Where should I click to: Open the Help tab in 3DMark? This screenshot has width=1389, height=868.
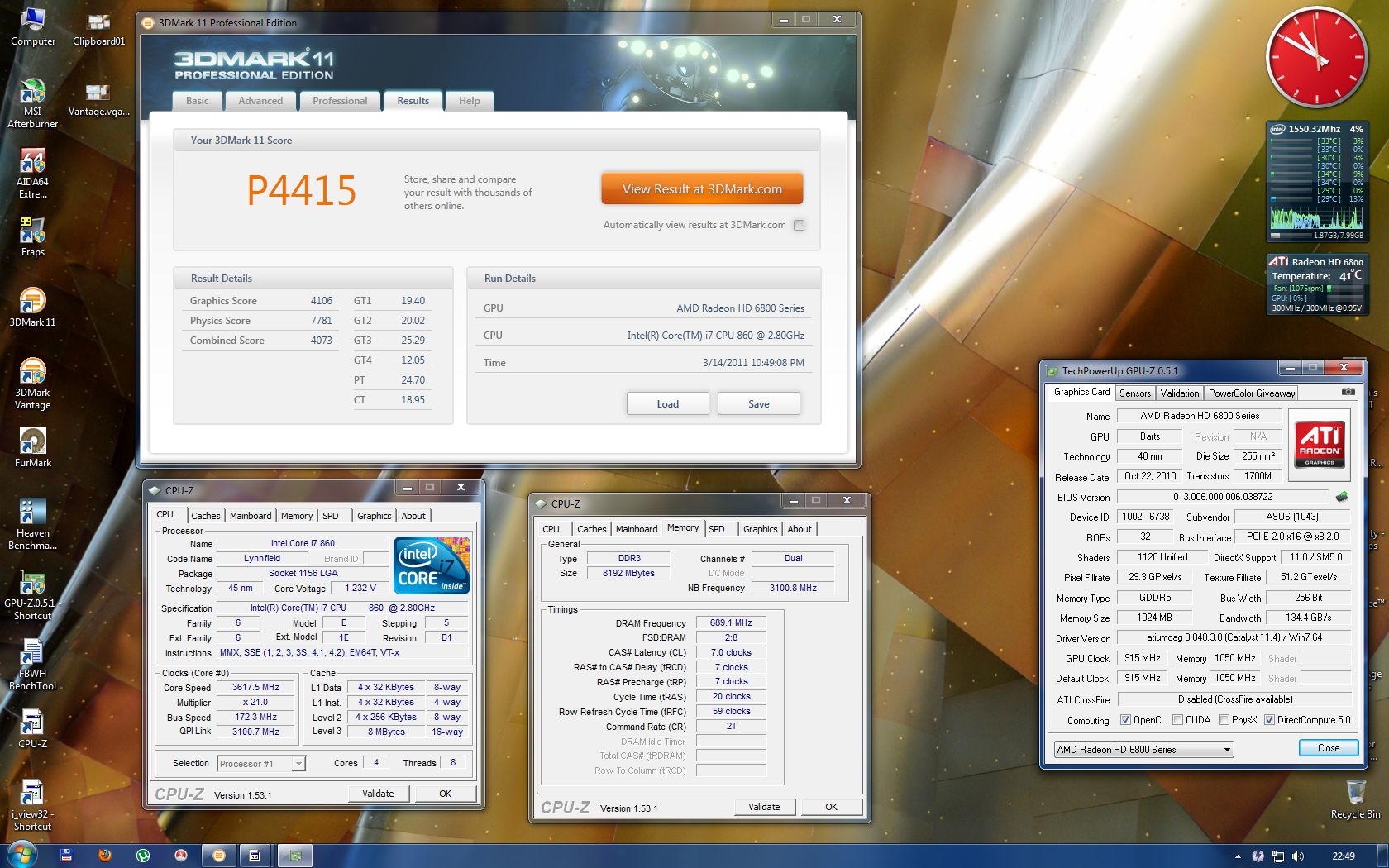[x=470, y=101]
